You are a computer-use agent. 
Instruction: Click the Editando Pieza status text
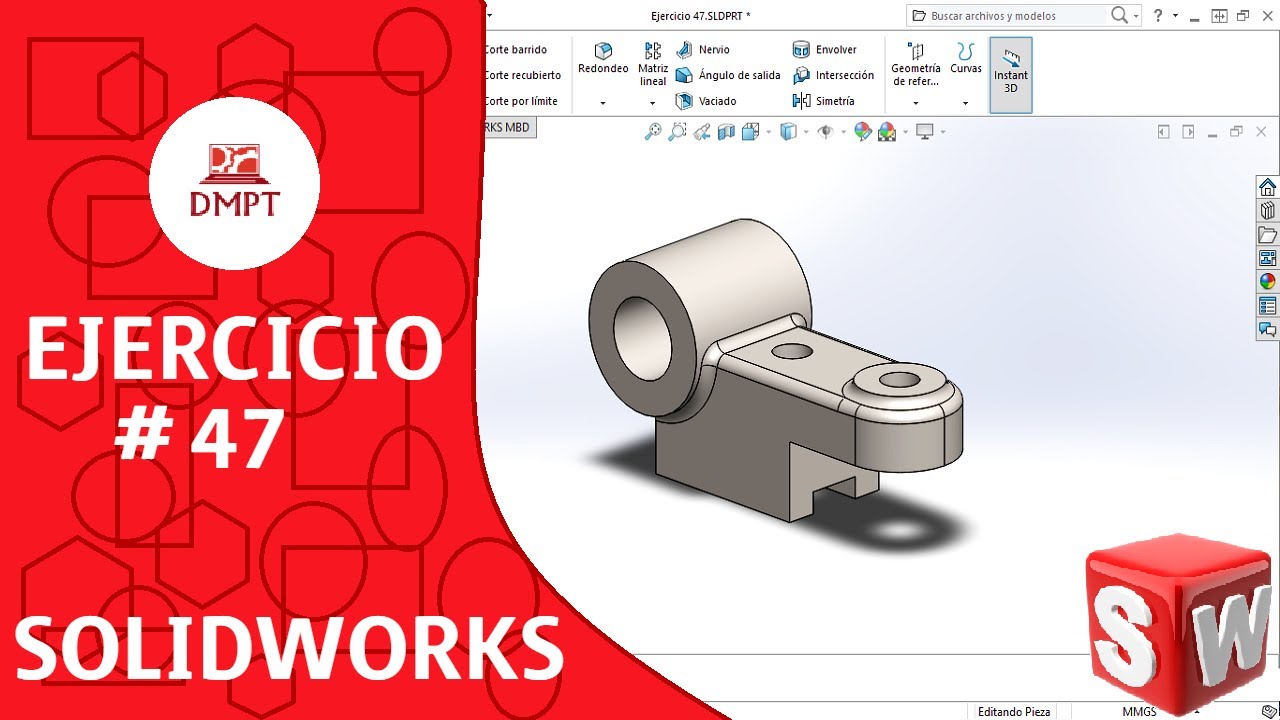tap(1014, 711)
